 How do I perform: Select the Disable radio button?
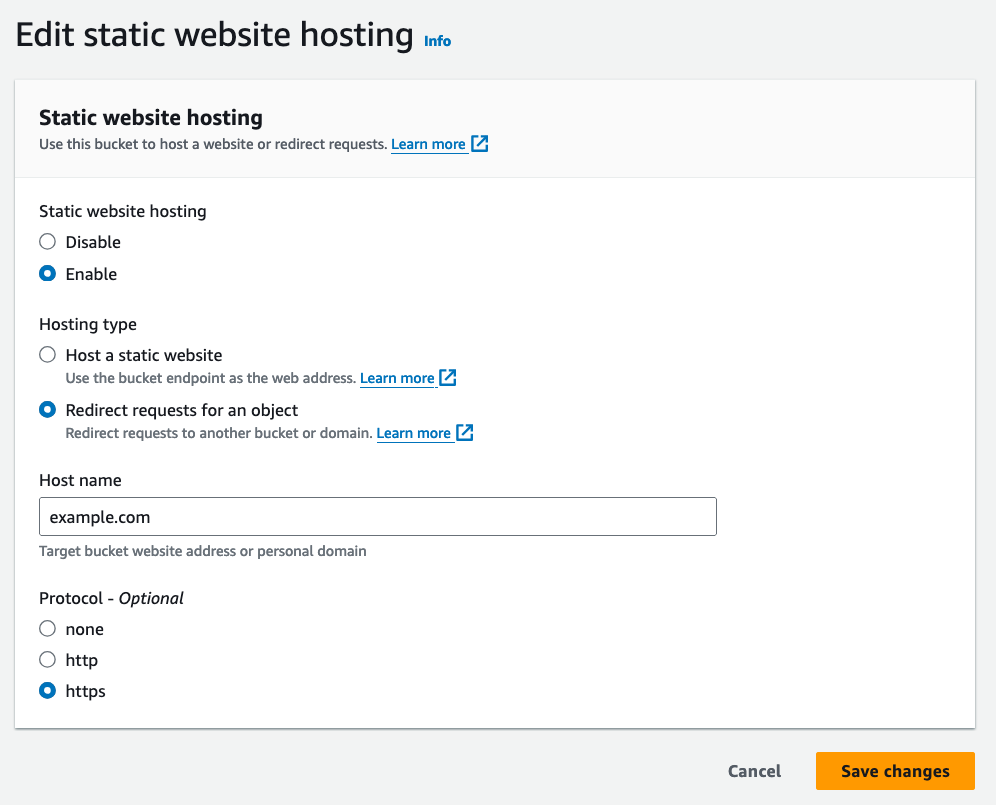click(x=47, y=242)
